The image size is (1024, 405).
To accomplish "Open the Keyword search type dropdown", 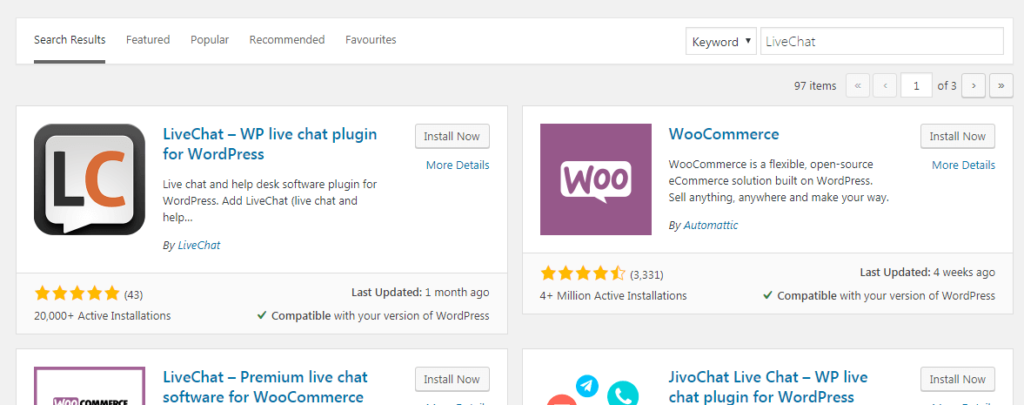I will pos(721,41).
